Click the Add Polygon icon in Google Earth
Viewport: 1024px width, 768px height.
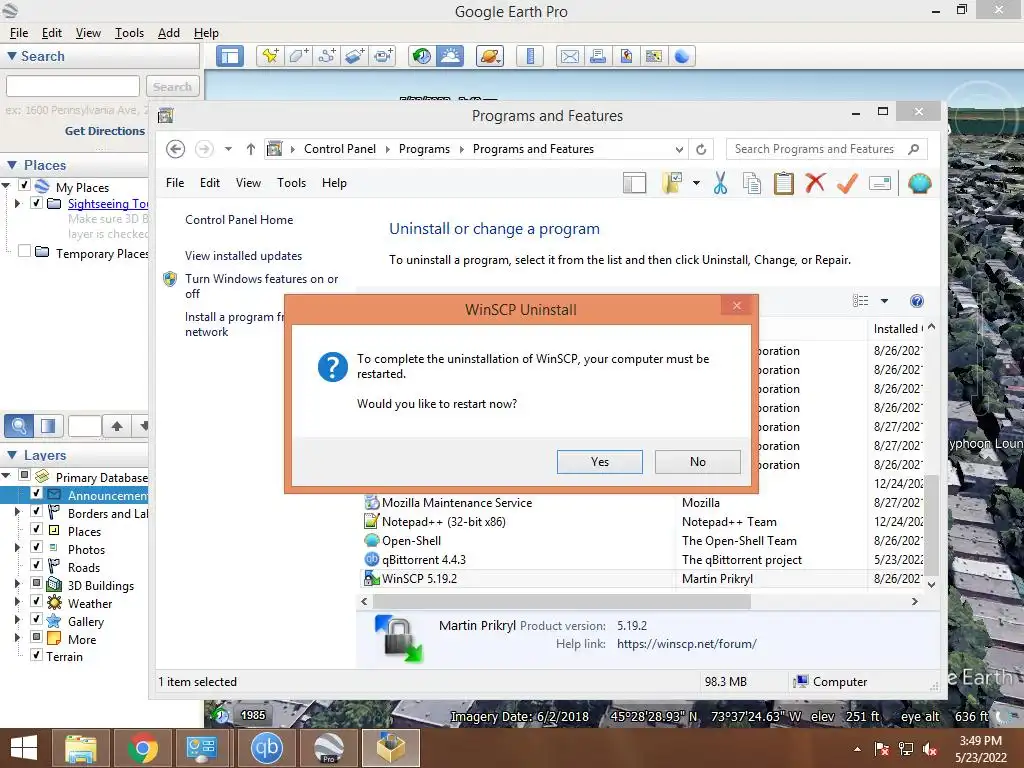298,56
